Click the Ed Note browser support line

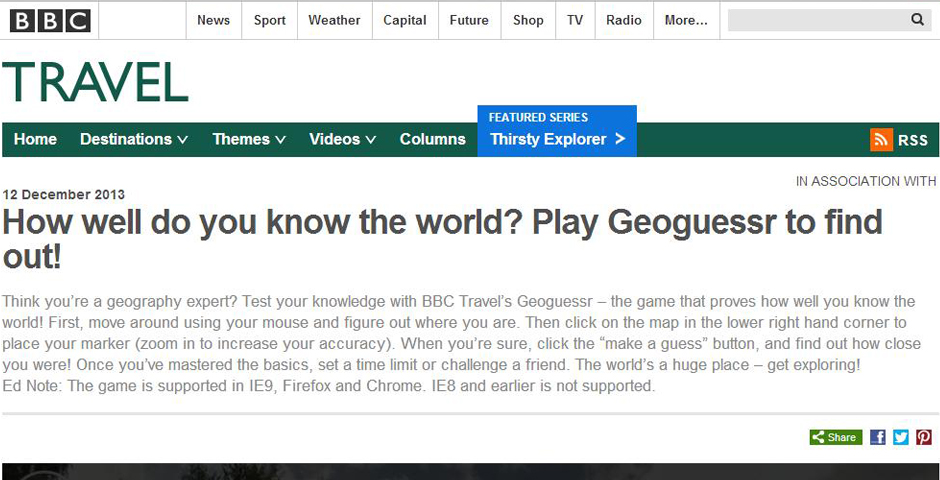pos(329,386)
